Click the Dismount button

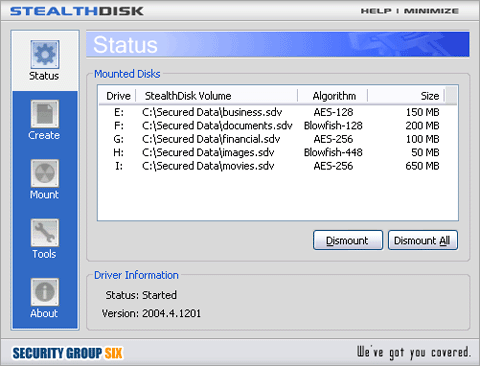(348, 240)
